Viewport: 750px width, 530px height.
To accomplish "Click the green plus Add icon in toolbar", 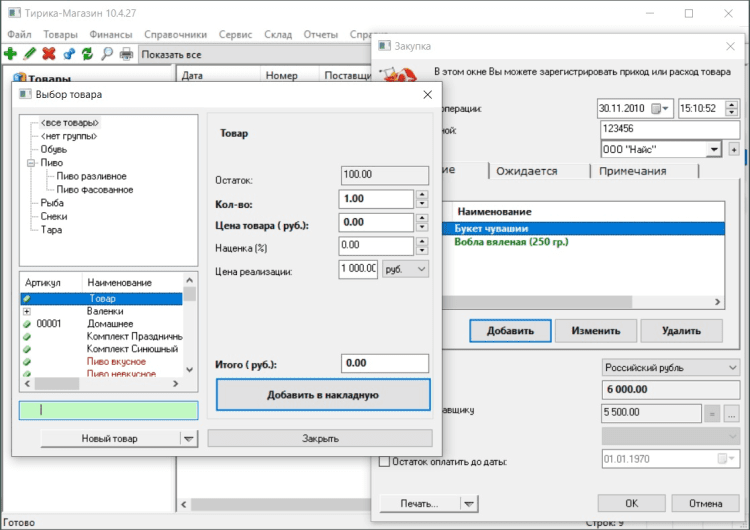I will [11, 54].
